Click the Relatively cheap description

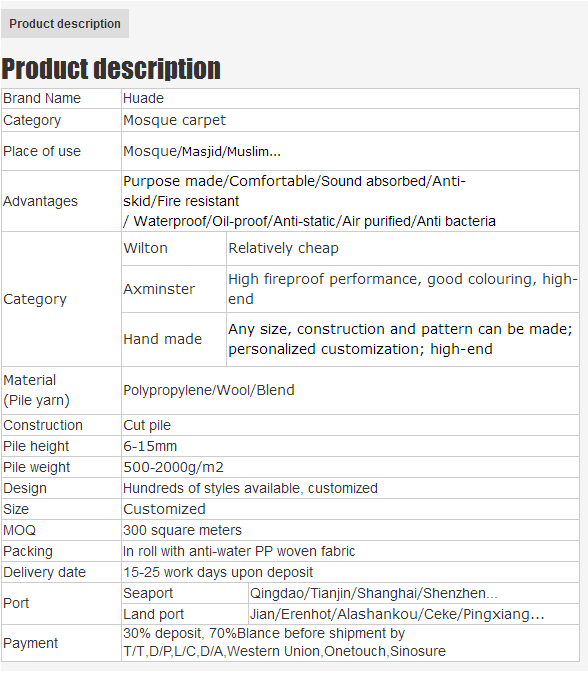tap(283, 248)
